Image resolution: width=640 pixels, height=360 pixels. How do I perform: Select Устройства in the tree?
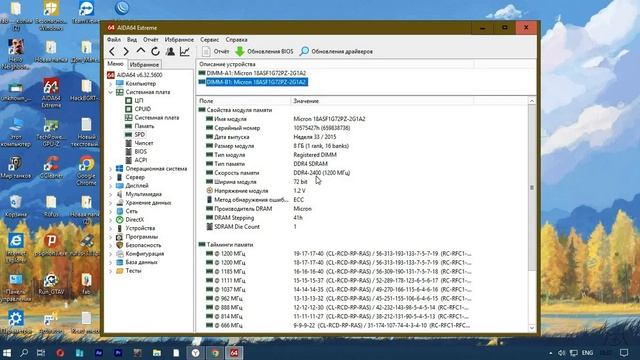136,228
